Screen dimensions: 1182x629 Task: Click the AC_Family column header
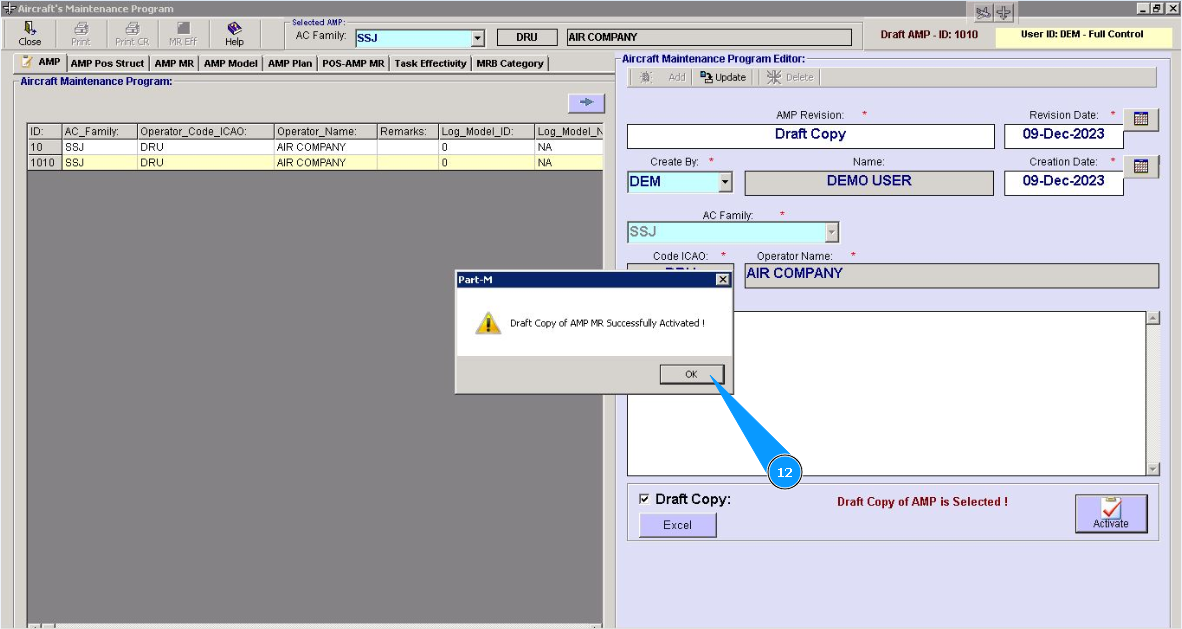100,131
